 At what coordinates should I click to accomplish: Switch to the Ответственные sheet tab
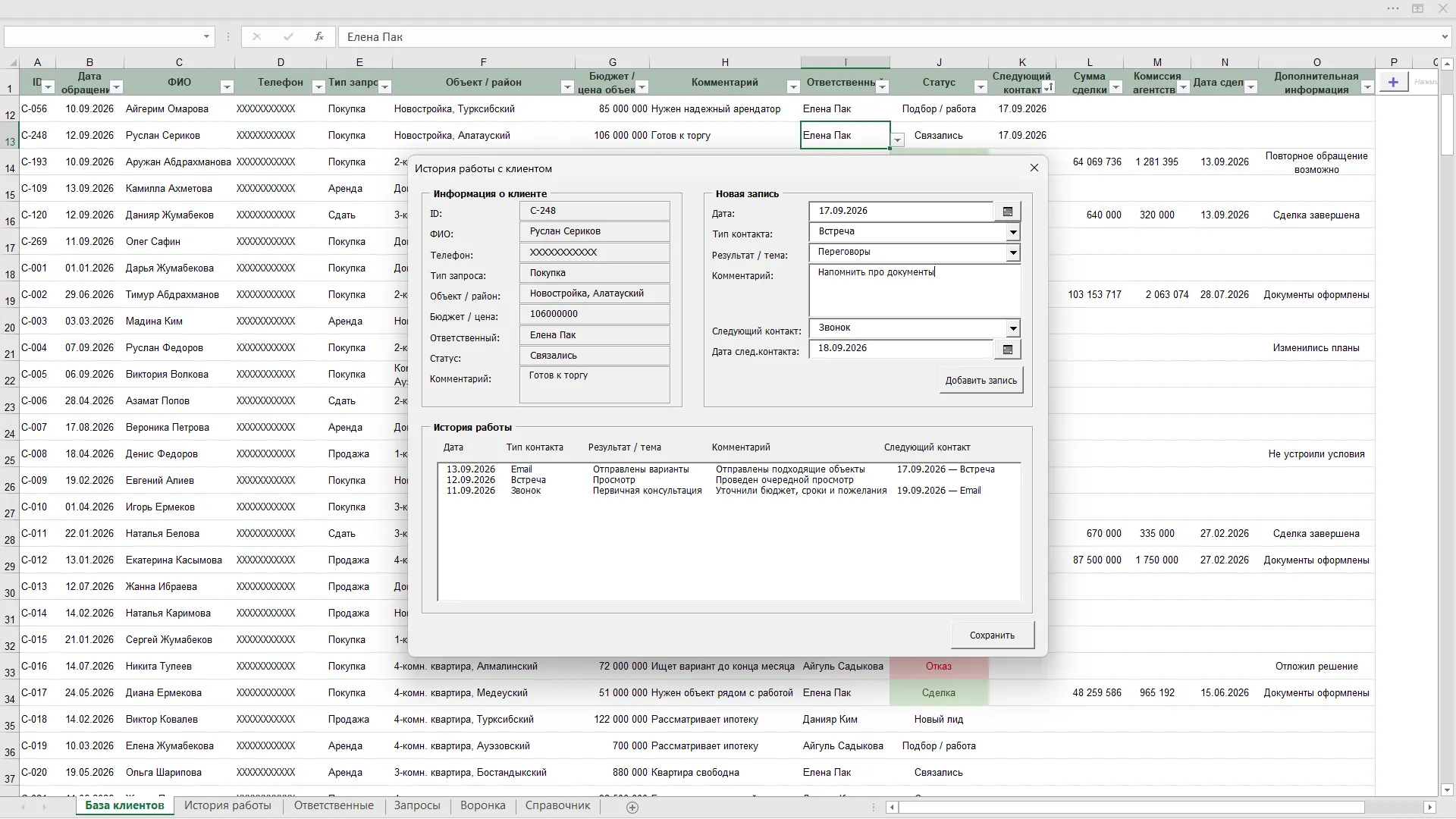click(x=334, y=805)
